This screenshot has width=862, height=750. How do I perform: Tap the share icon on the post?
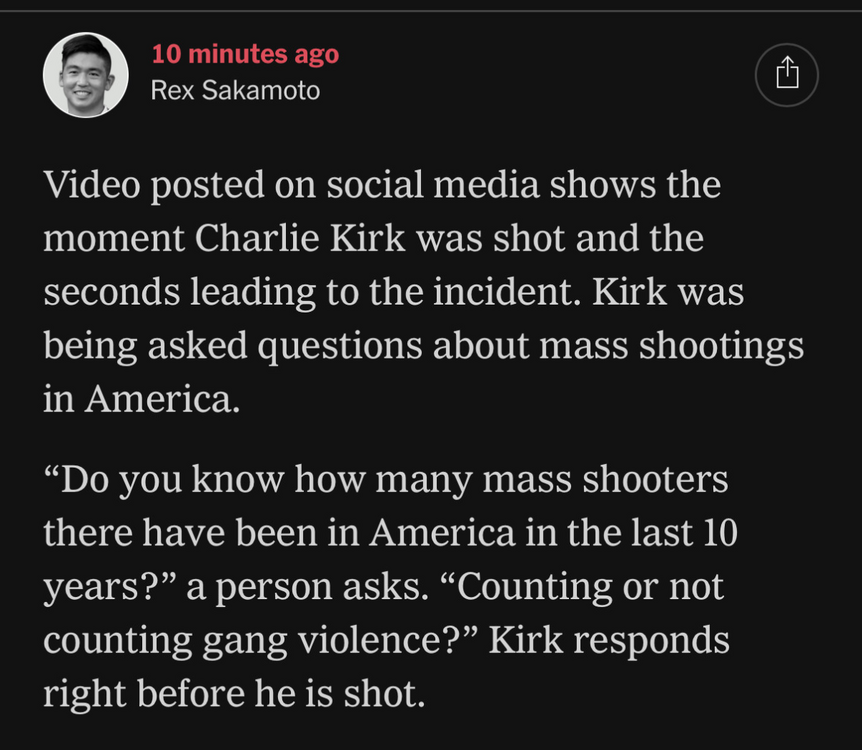787,74
